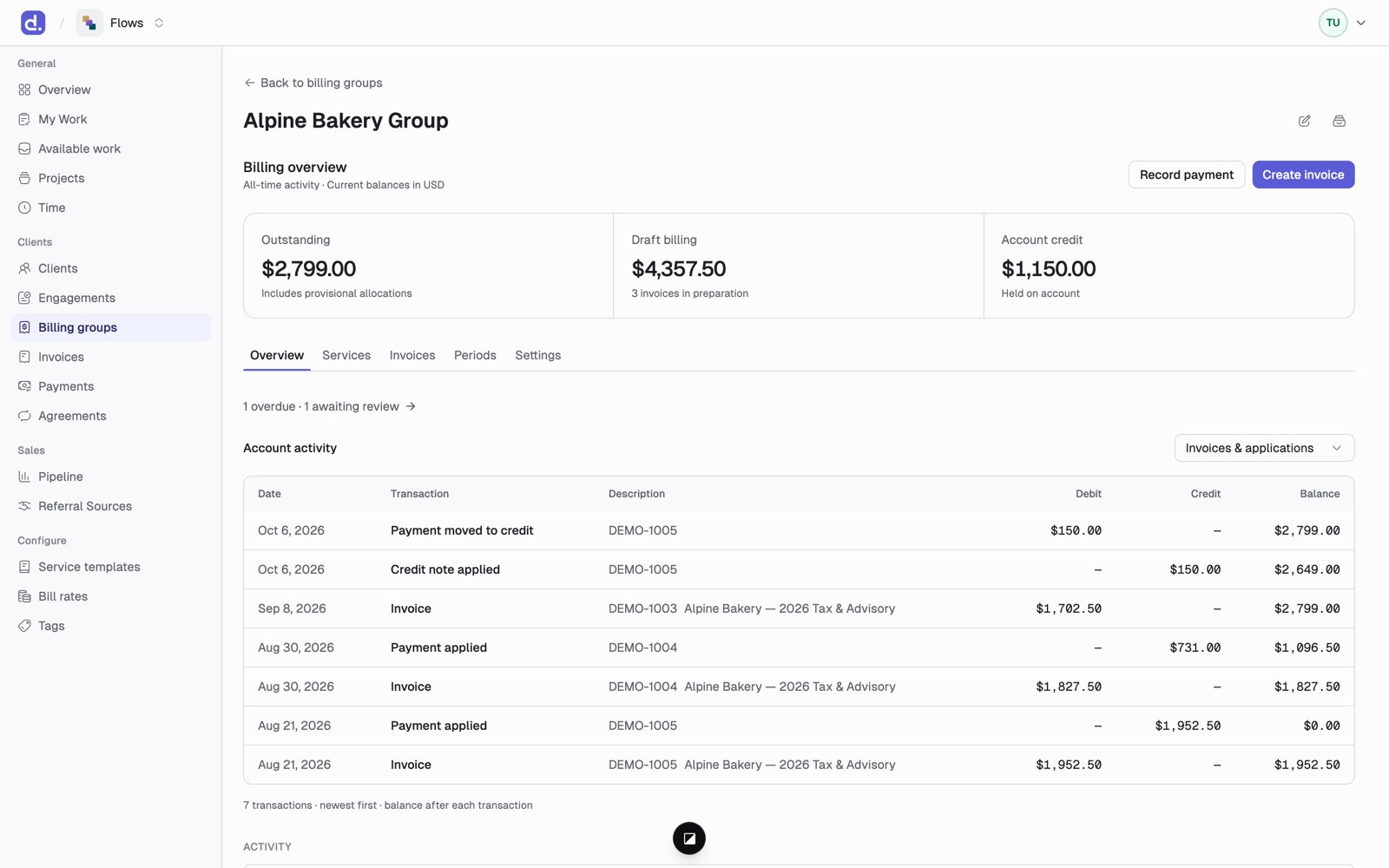Click Draft billing $4,357.50 card
Screen dimensions: 1389x868
click(799, 266)
